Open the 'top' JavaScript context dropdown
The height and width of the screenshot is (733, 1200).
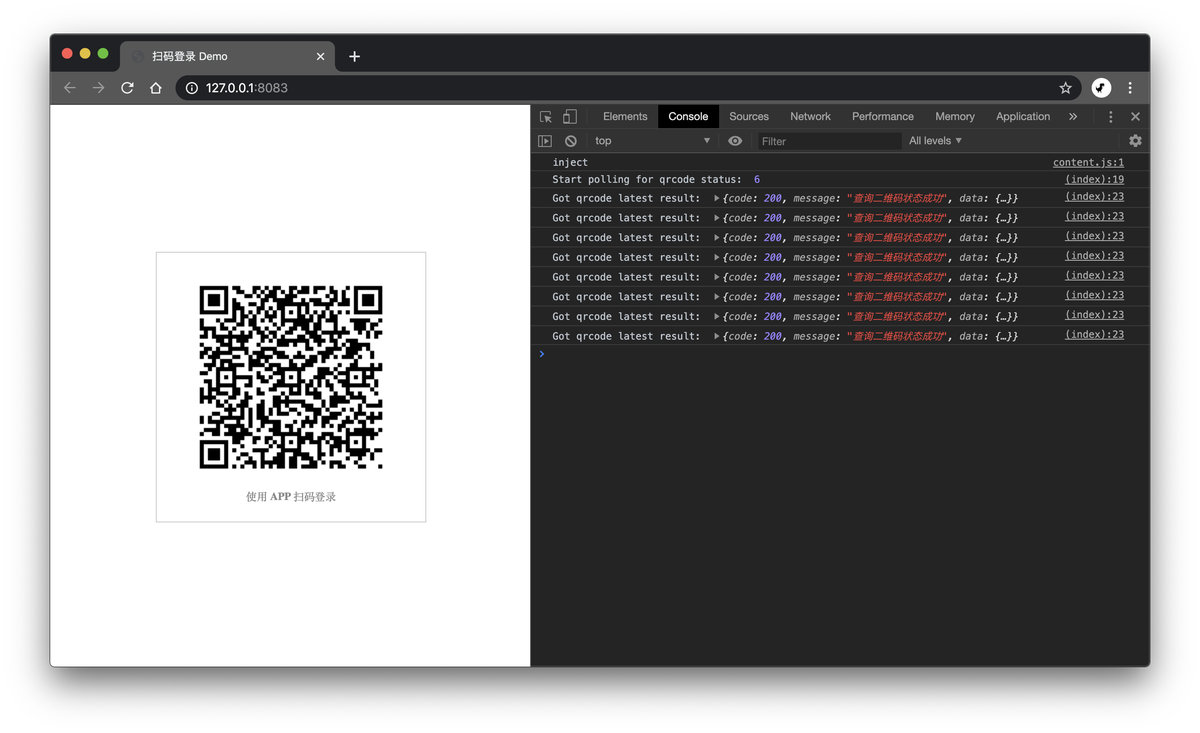coord(652,141)
